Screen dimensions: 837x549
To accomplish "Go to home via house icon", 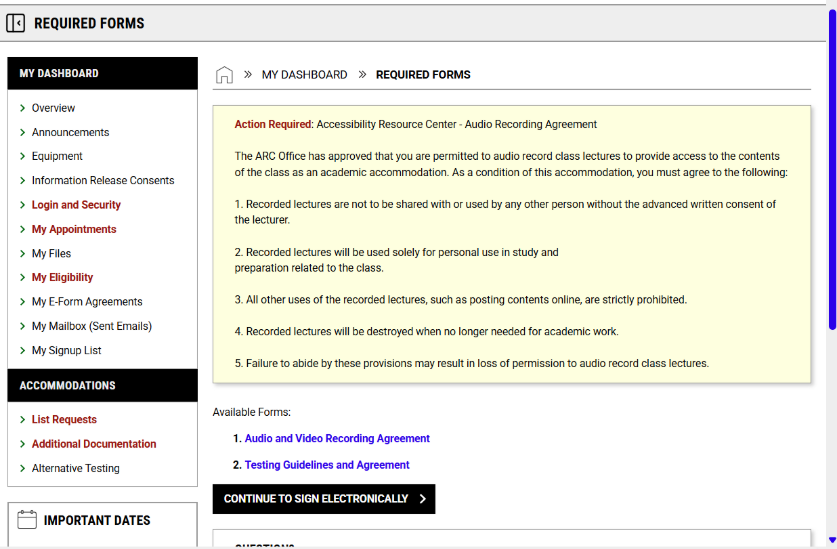I will click(224, 75).
